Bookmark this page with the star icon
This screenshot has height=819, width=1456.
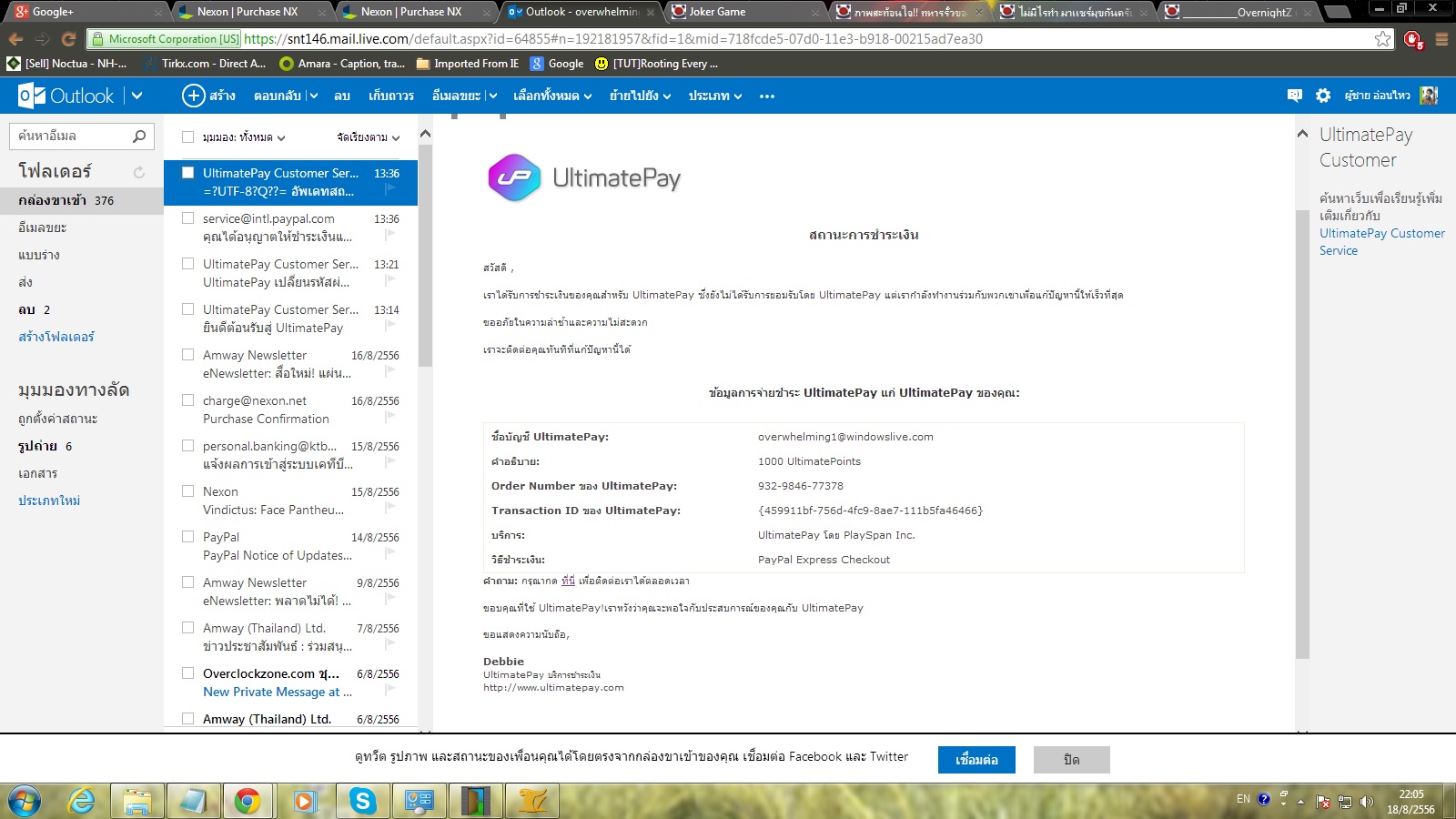coord(1382,39)
